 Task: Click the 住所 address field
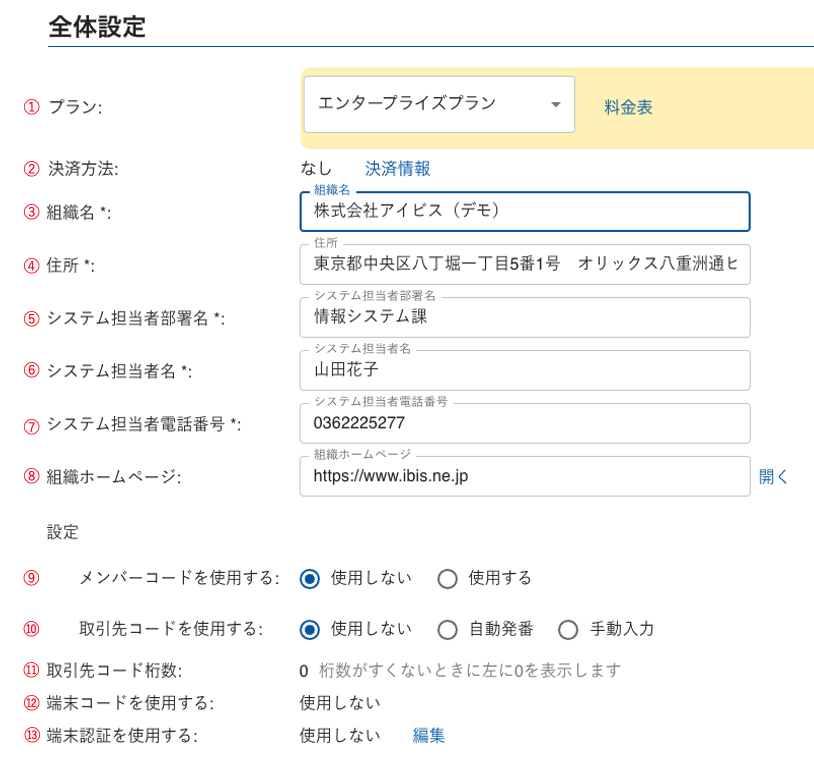[x=524, y=264]
